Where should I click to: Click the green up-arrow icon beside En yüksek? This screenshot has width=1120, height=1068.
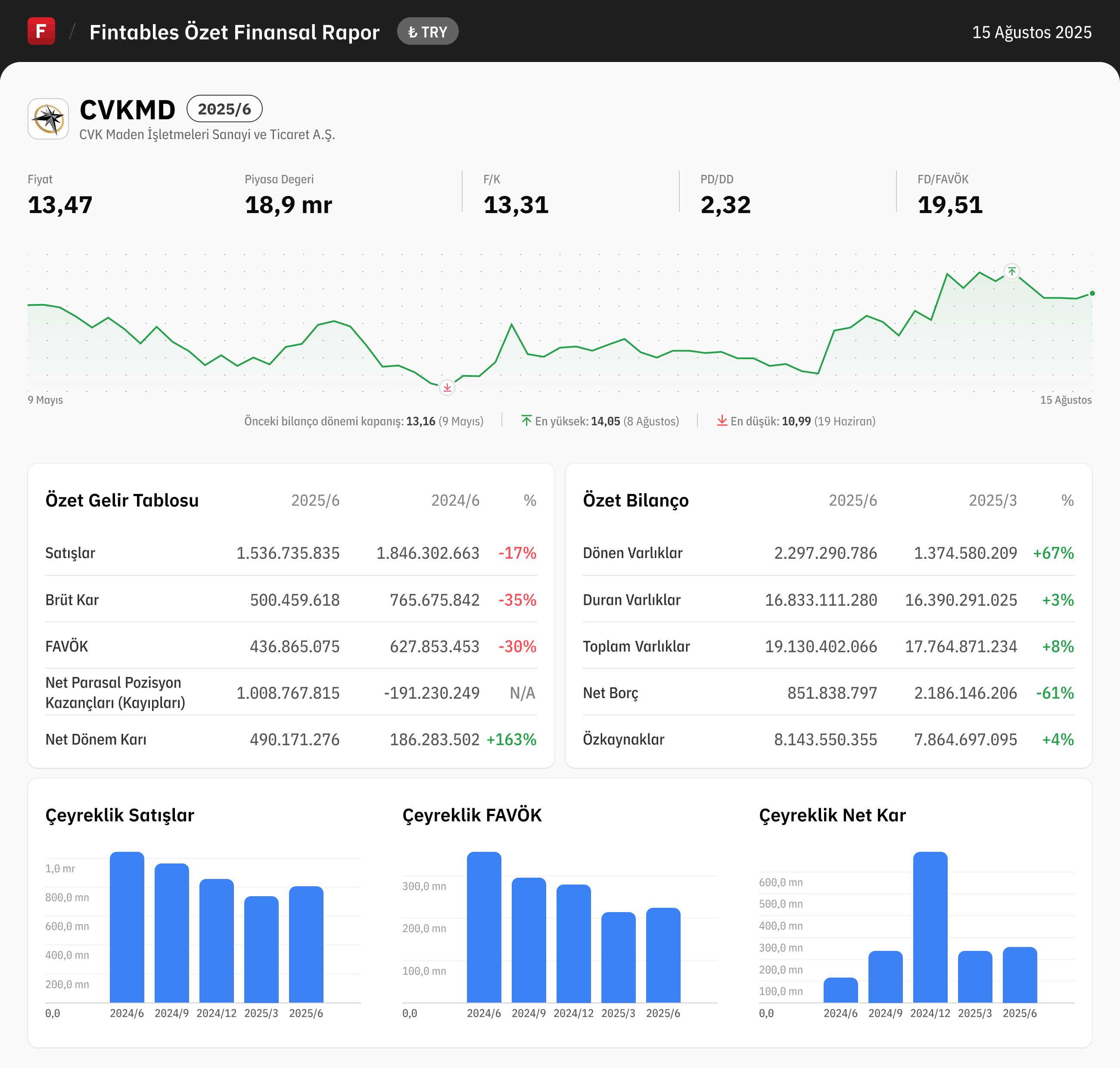coord(526,421)
